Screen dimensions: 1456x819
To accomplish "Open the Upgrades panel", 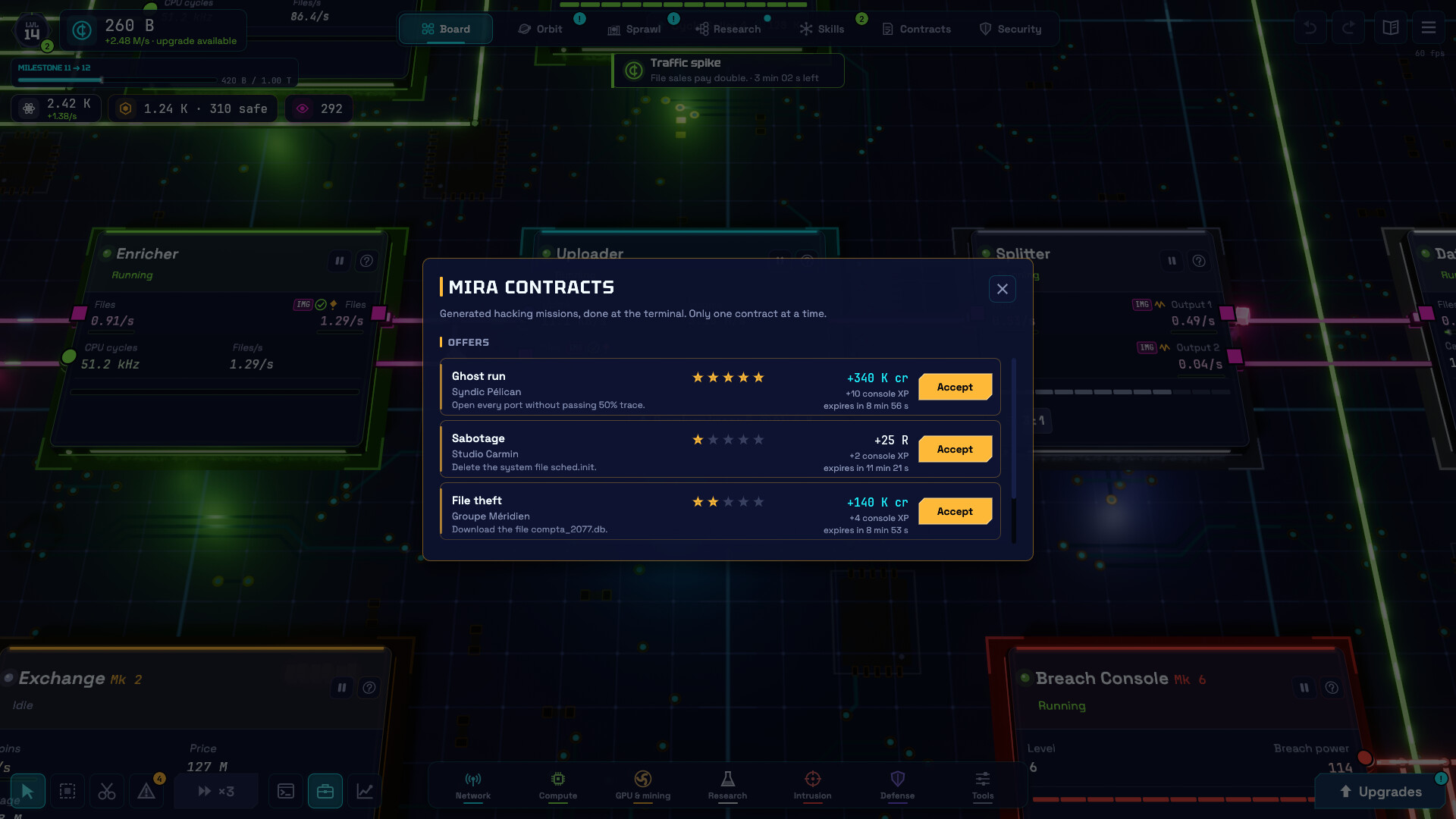I will click(x=1382, y=792).
